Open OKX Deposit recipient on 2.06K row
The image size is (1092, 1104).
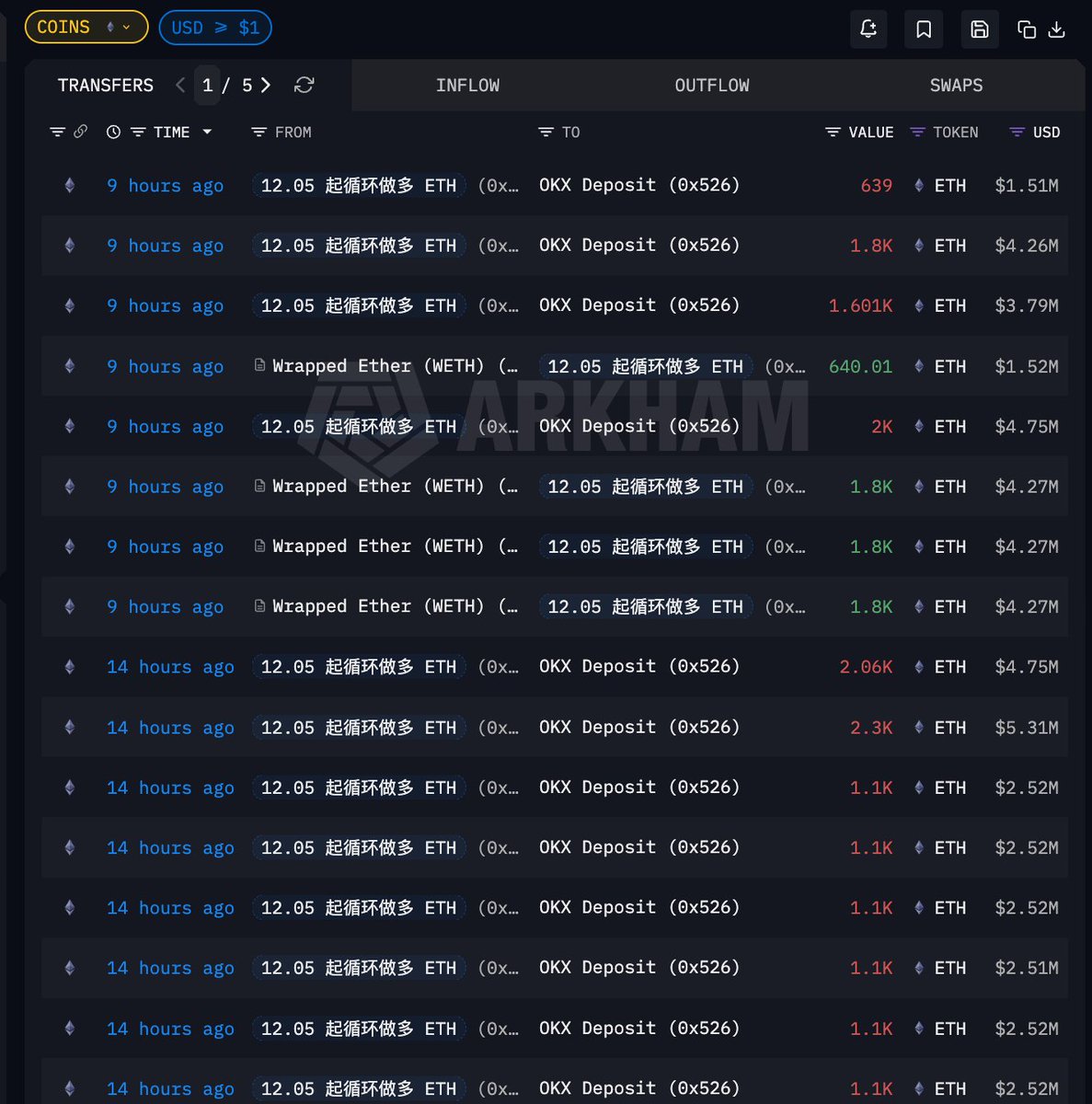click(639, 666)
